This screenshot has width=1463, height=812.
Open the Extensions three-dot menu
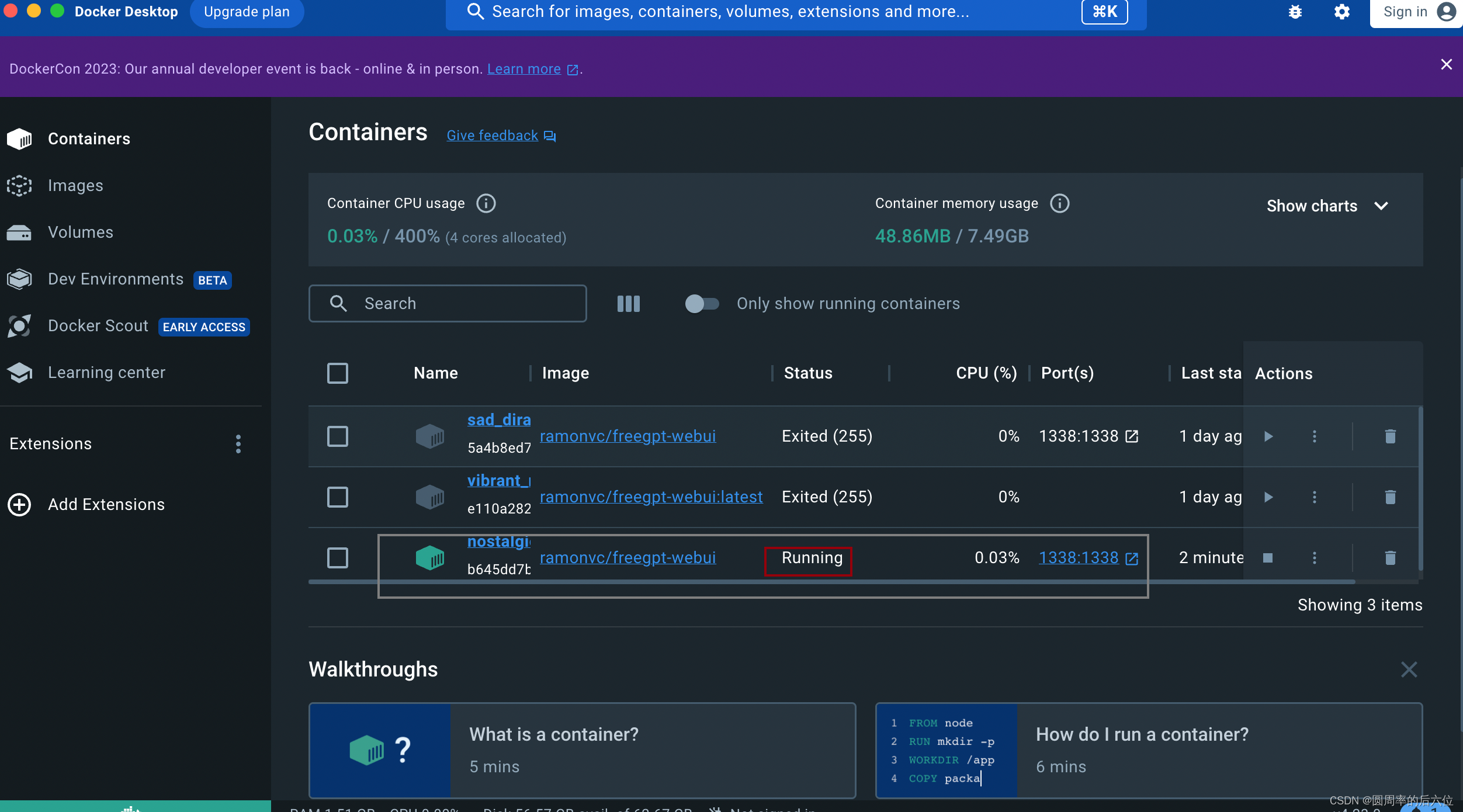tap(238, 444)
